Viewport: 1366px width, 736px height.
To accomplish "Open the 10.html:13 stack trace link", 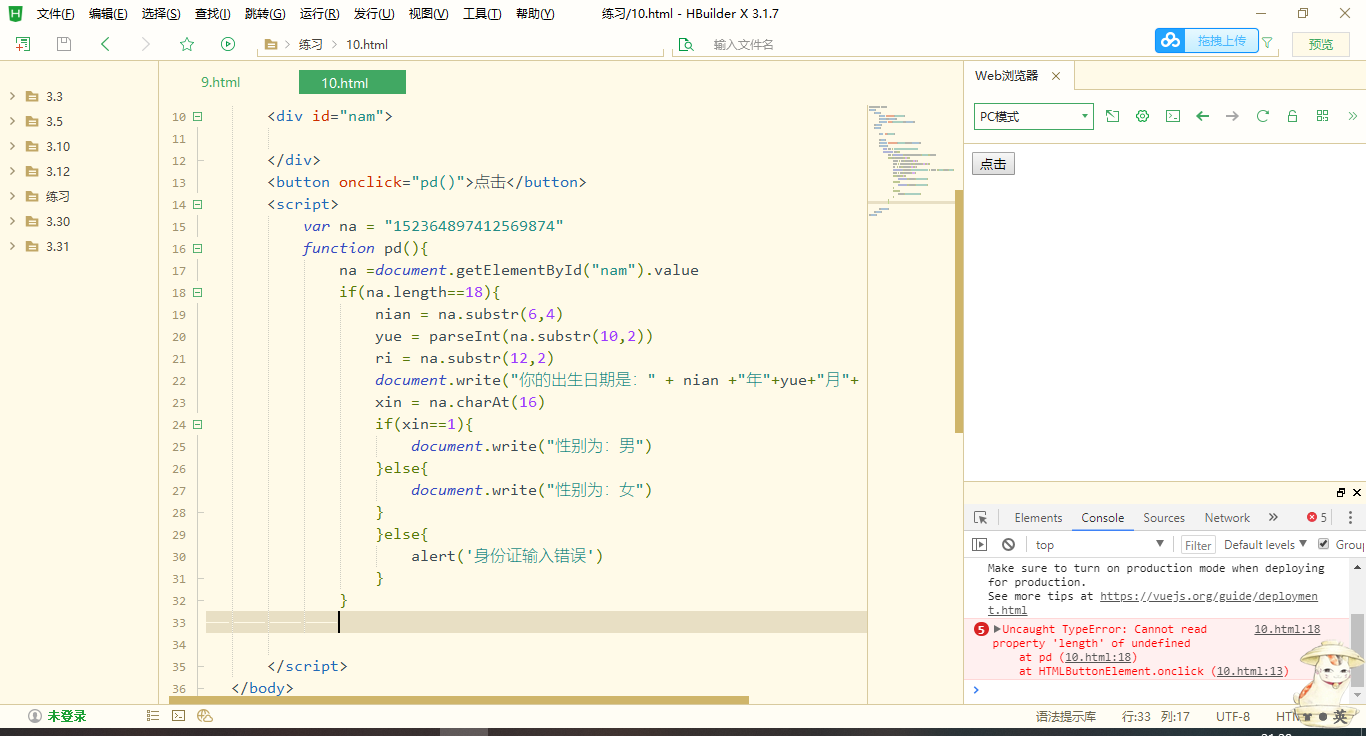I will coord(1249,672).
